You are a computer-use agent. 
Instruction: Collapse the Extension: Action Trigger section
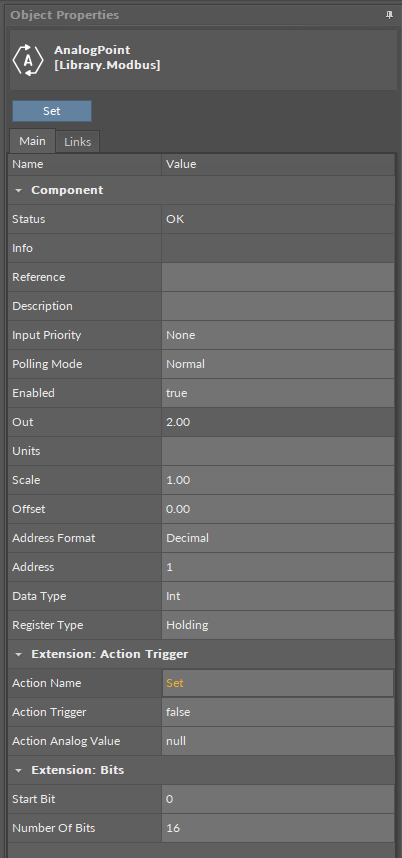coord(19,654)
